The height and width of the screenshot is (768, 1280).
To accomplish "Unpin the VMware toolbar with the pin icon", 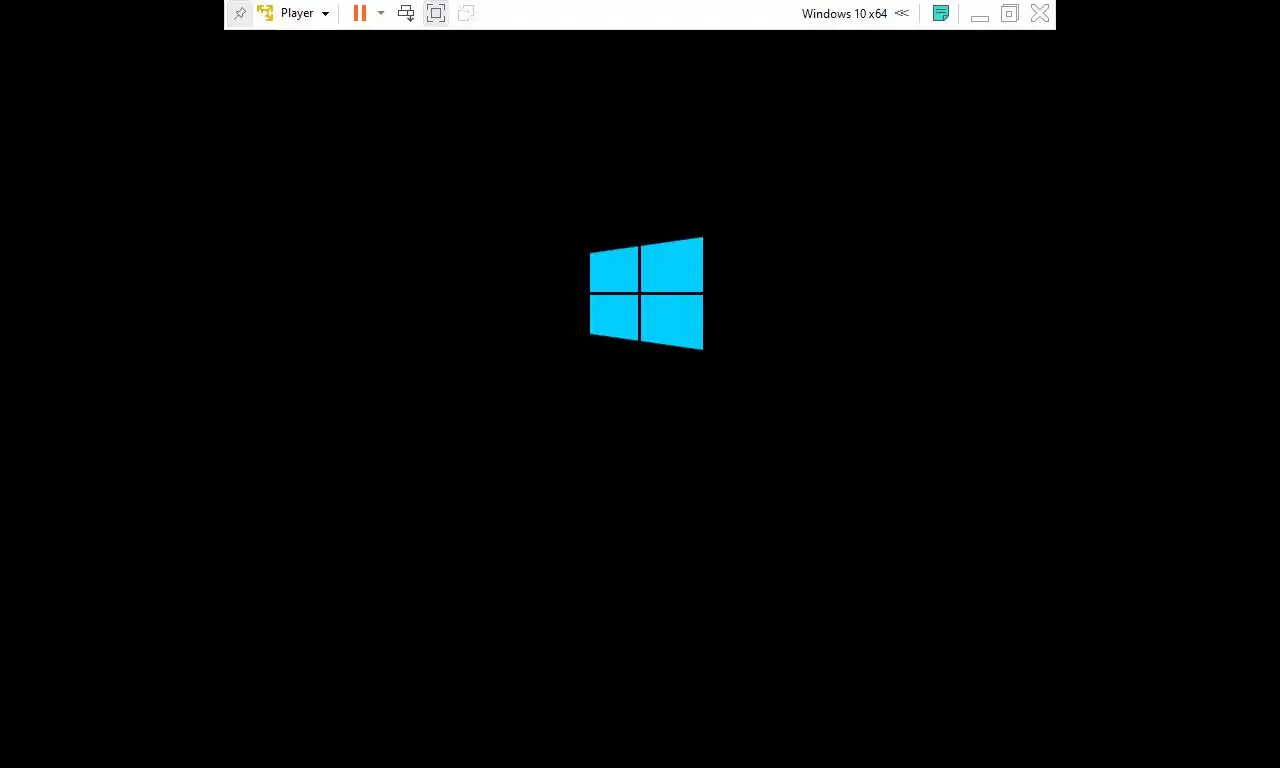I will pos(240,14).
